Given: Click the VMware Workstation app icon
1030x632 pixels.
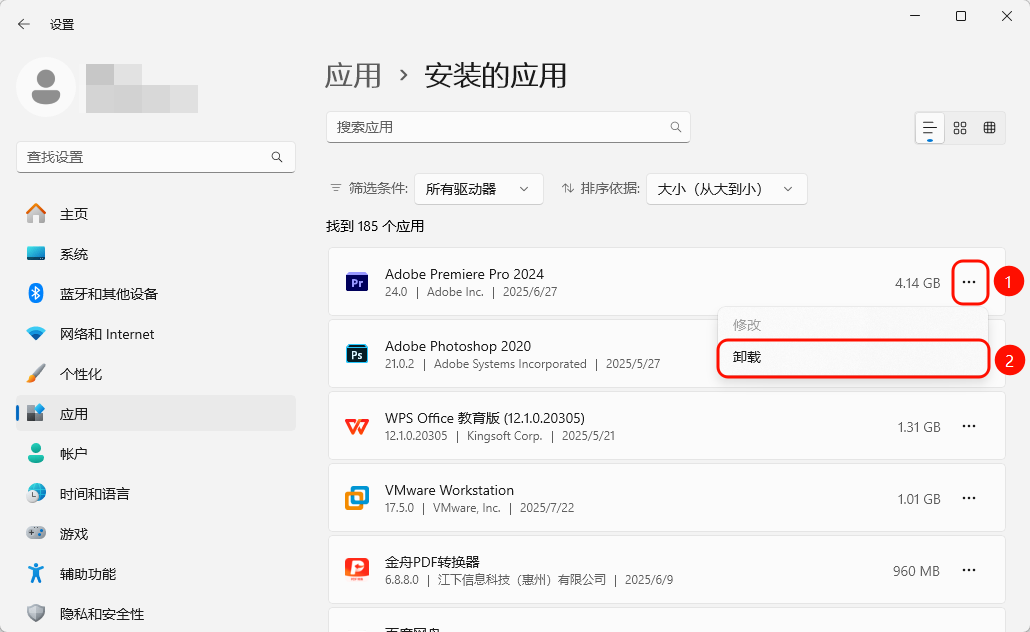Looking at the screenshot, I should point(357,498).
